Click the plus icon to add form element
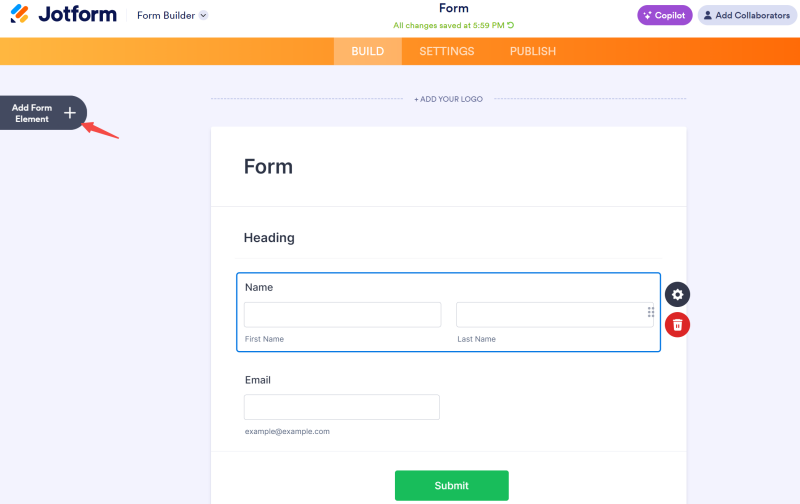The image size is (800, 504). point(70,113)
